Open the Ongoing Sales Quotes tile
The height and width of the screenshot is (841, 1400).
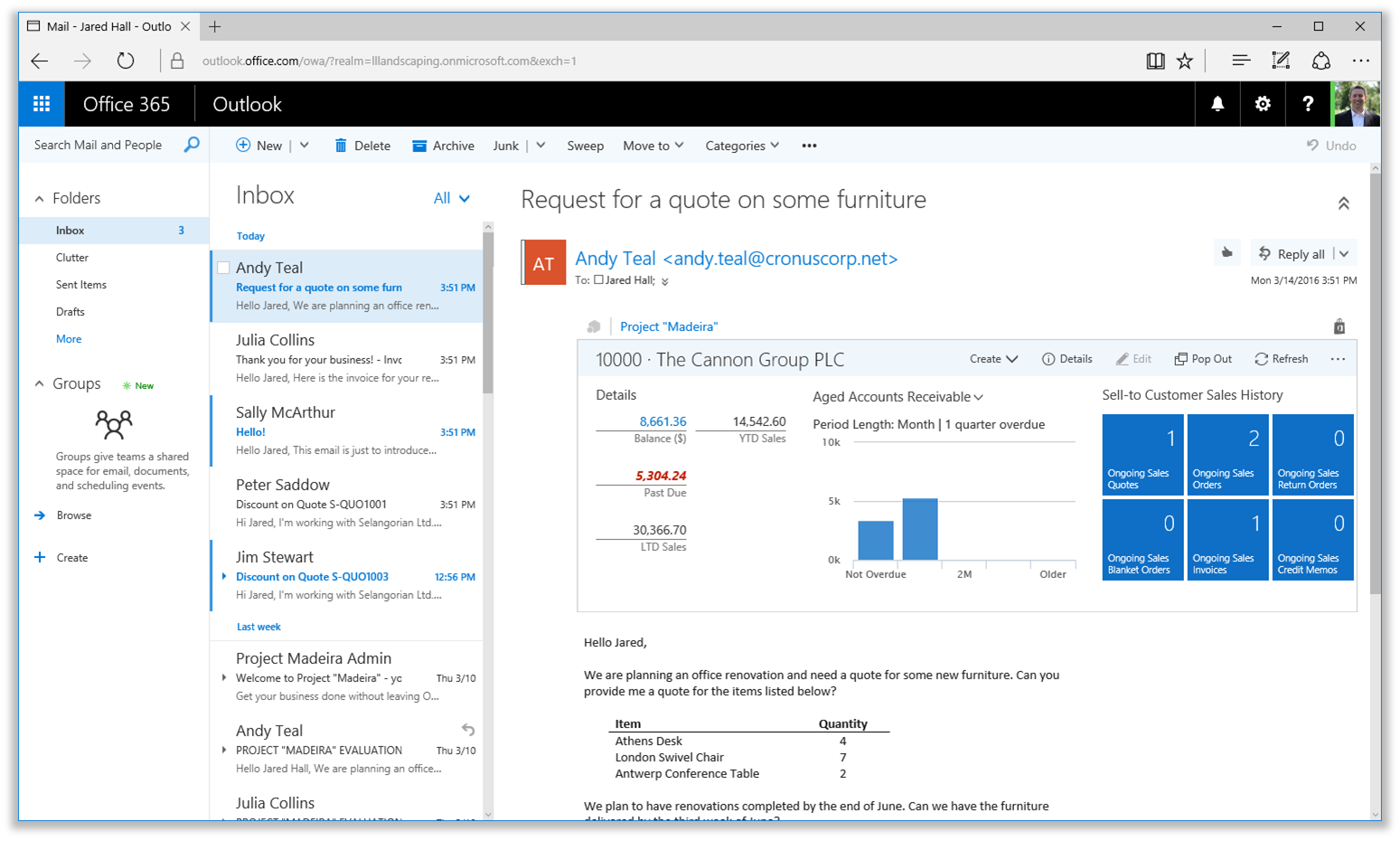[1142, 455]
